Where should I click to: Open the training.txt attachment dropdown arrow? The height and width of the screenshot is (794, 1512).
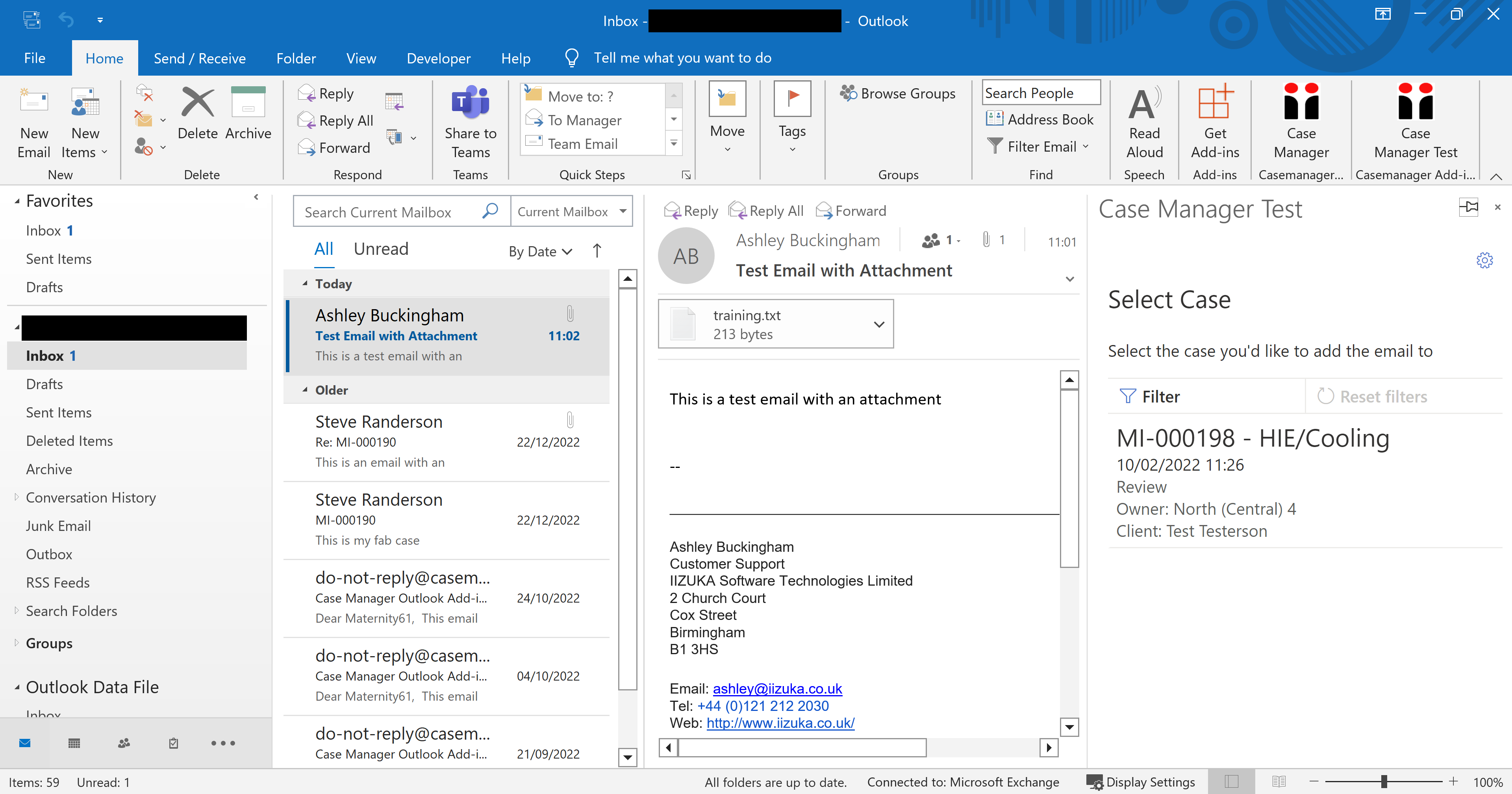coord(879,324)
